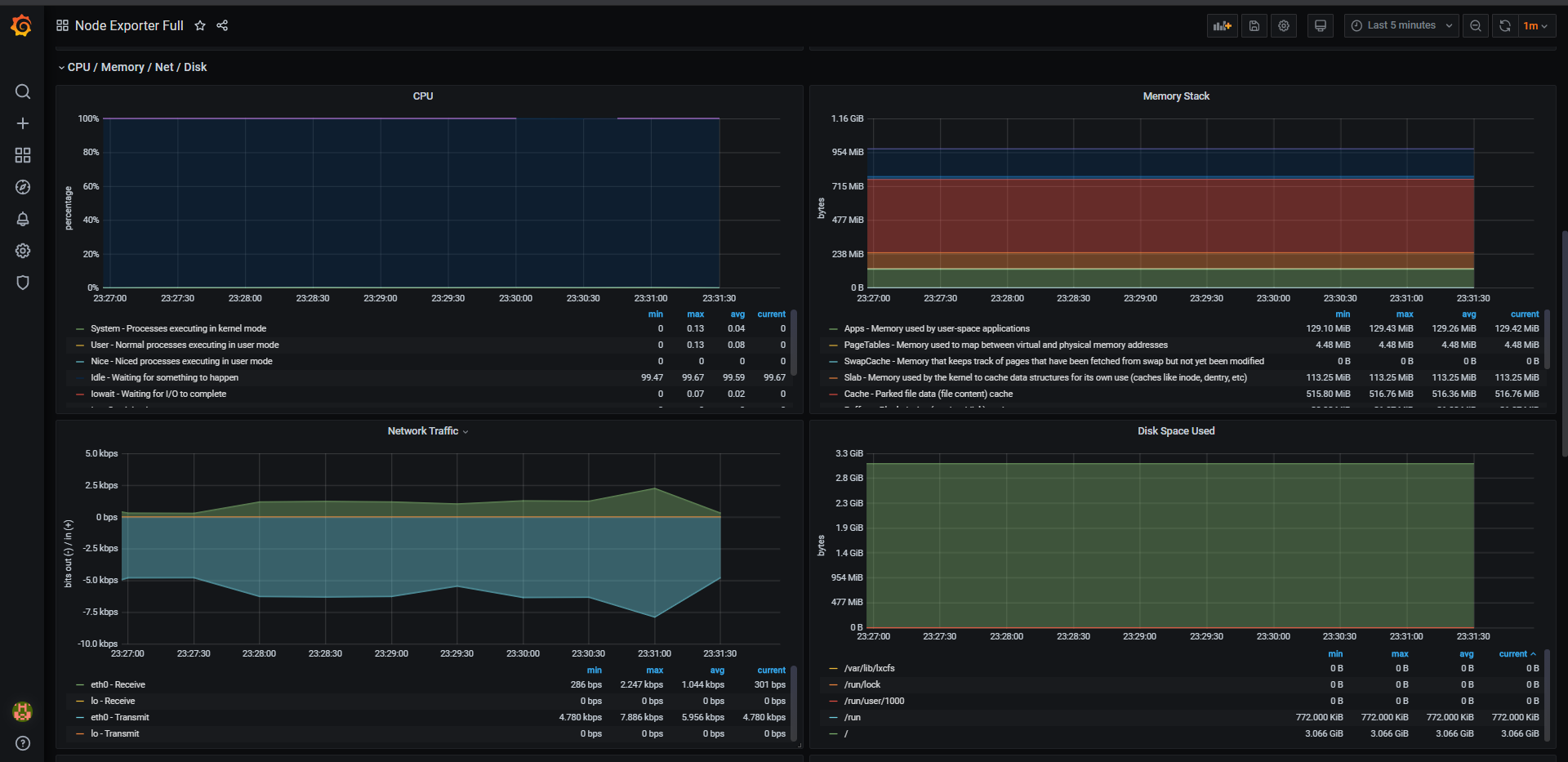Image resolution: width=1568 pixels, height=762 pixels.
Task: Toggle the eth0 - Receive series in Network Traffic
Action: [x=119, y=684]
